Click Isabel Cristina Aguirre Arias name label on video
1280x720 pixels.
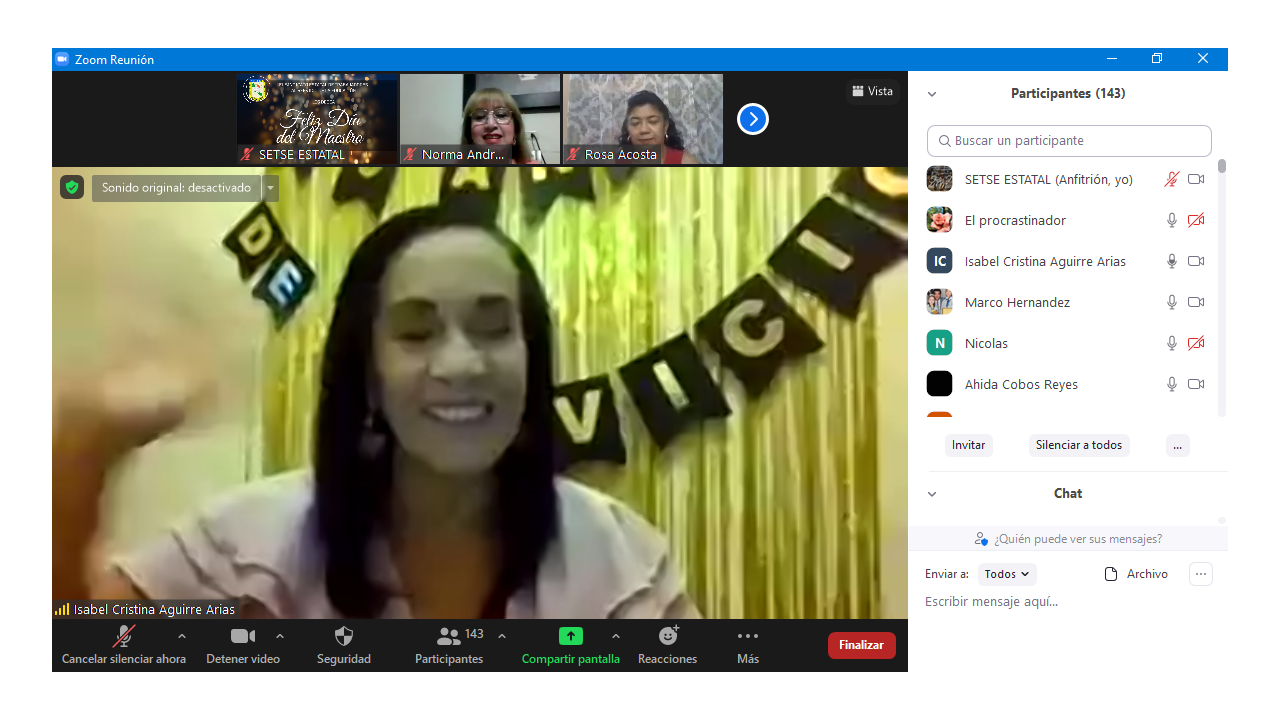click(154, 609)
